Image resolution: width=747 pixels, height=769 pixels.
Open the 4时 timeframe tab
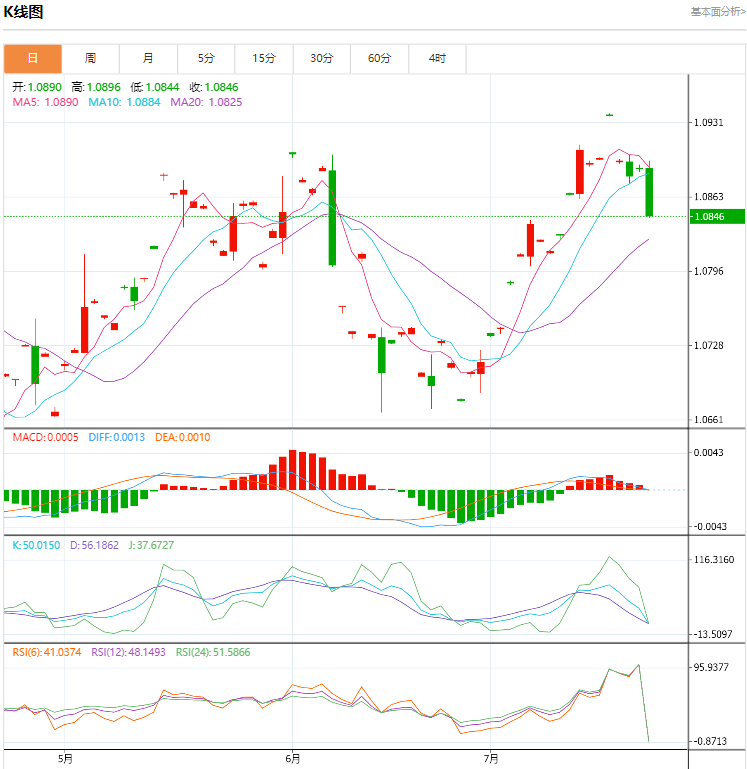point(437,58)
